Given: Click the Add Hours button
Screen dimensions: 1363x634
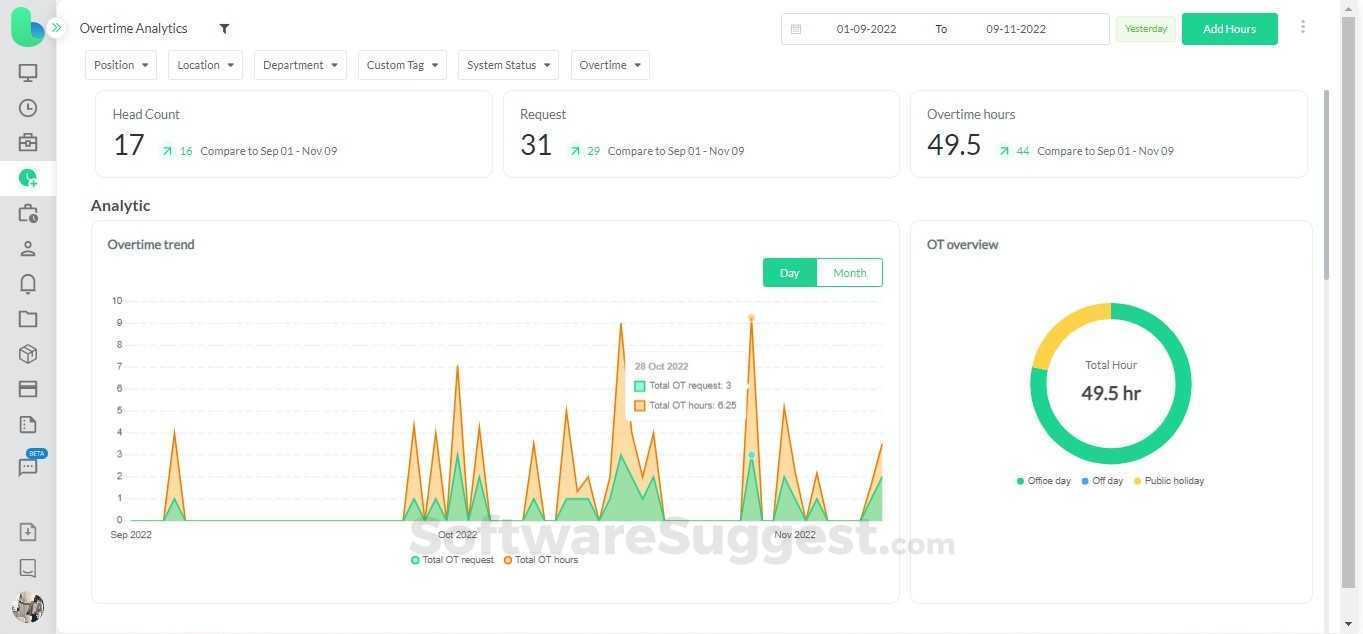Looking at the screenshot, I should point(1228,28).
